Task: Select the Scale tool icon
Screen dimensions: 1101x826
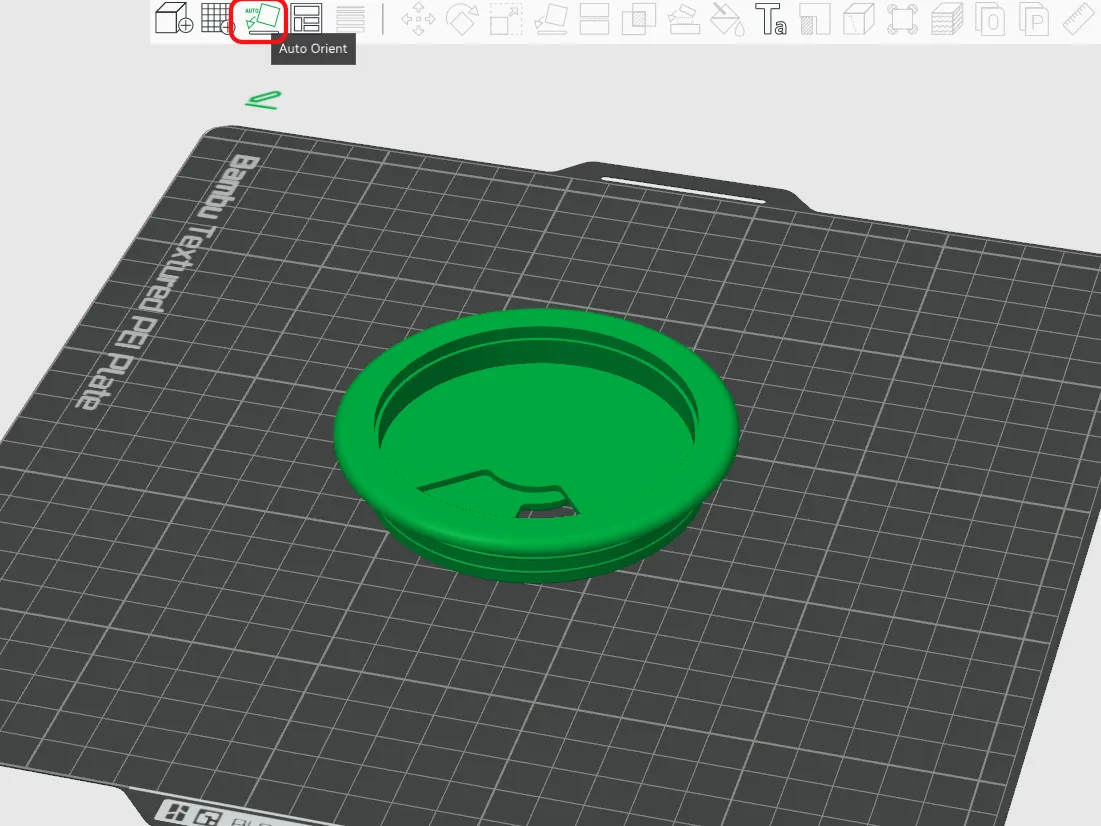Action: click(x=506, y=19)
